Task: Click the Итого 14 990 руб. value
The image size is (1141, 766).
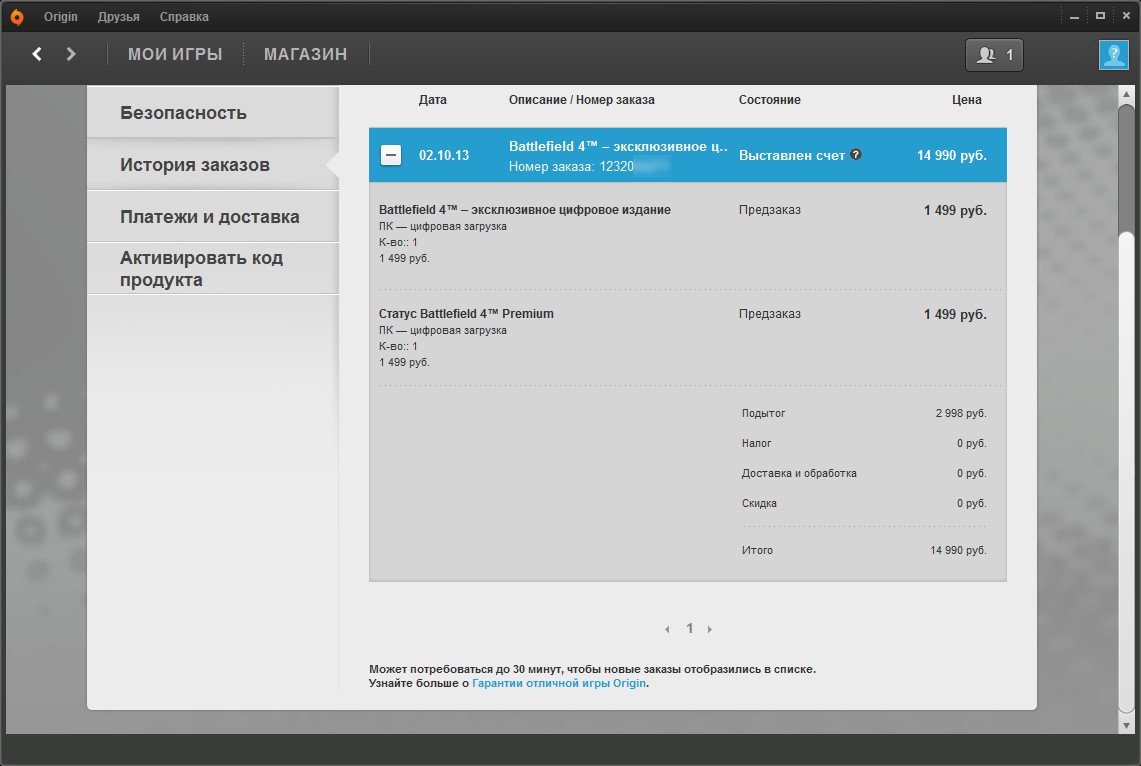Action: pos(958,550)
